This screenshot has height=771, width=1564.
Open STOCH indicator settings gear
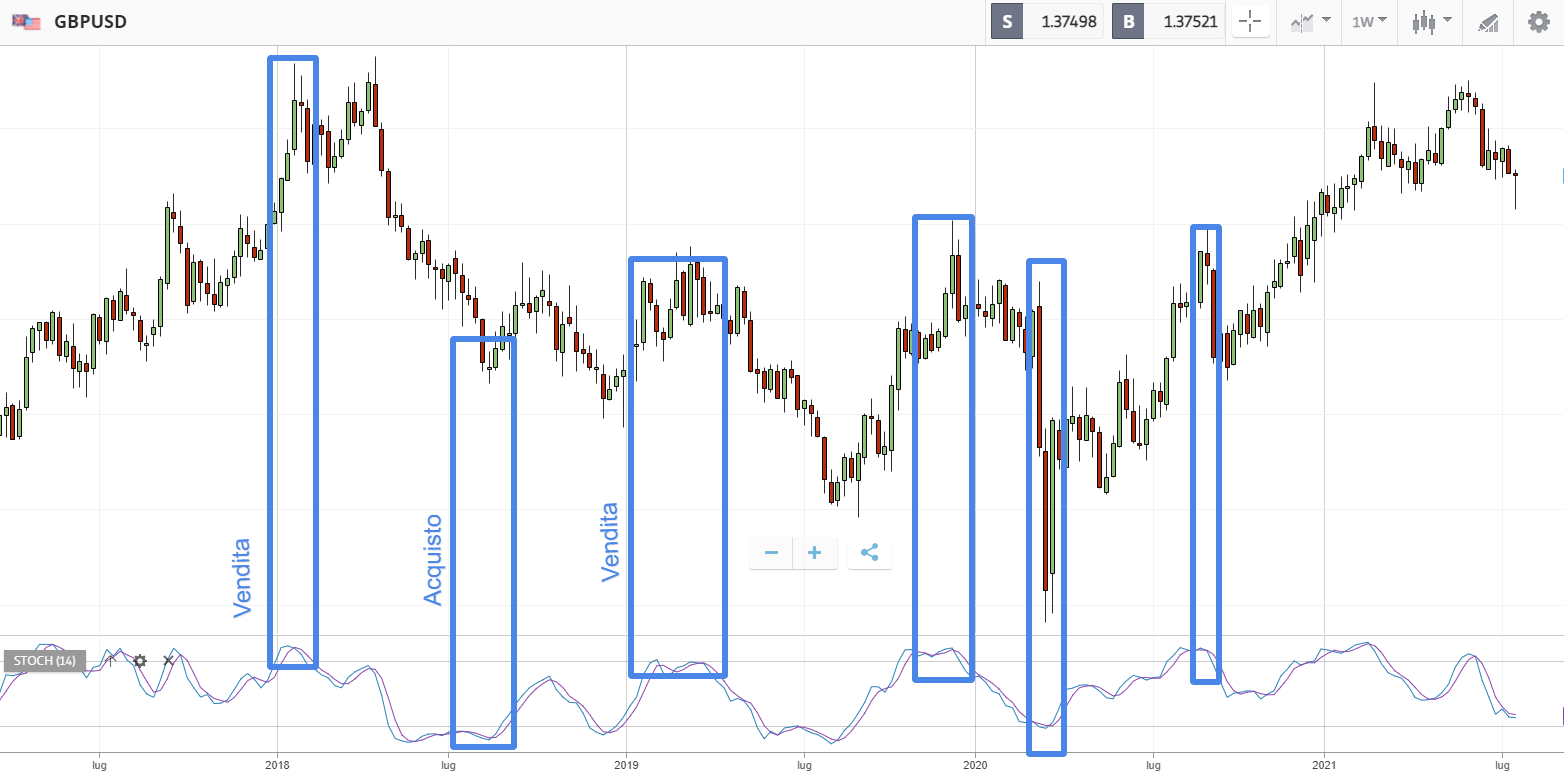pos(140,661)
